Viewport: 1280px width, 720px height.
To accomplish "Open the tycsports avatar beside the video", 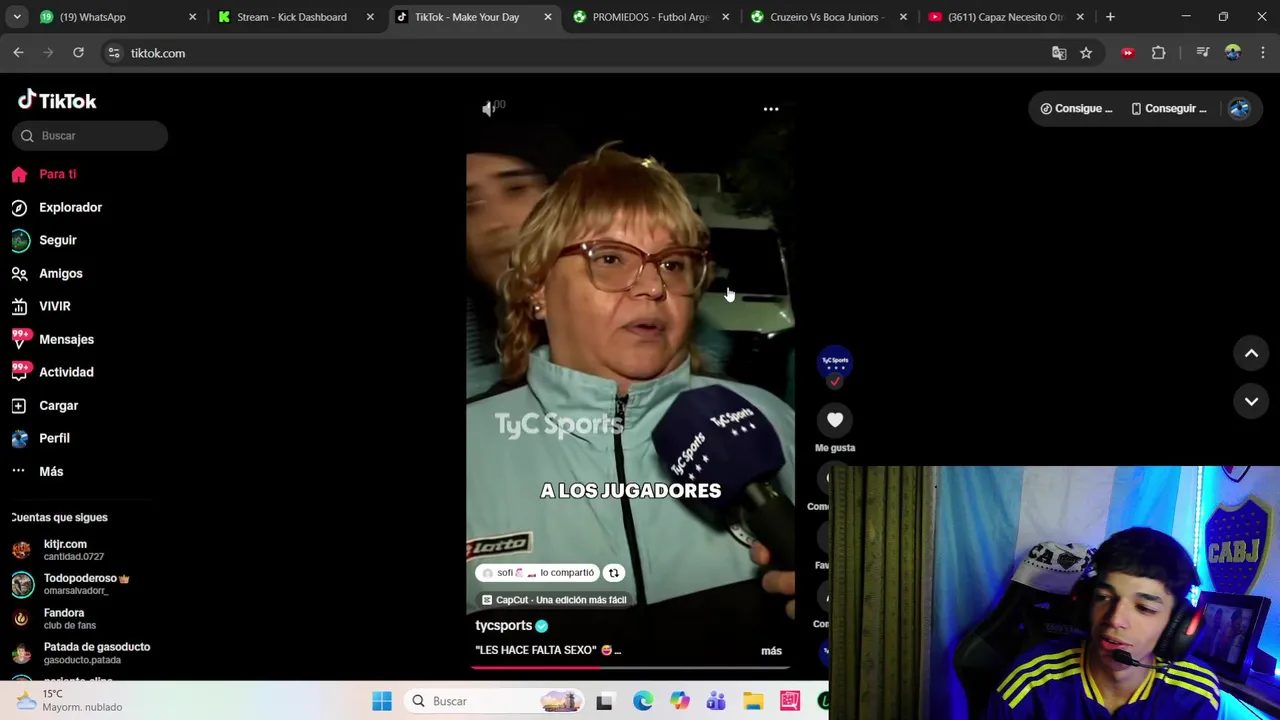I will pyautogui.click(x=835, y=362).
